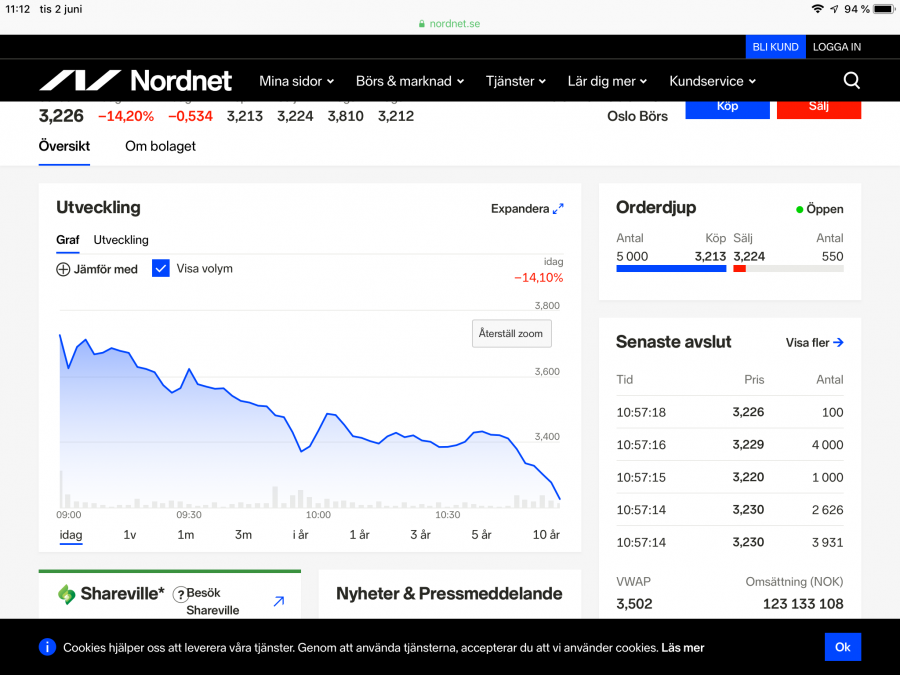900x675 pixels.
Task: Click the LOGGA IN link
Action: (836, 47)
